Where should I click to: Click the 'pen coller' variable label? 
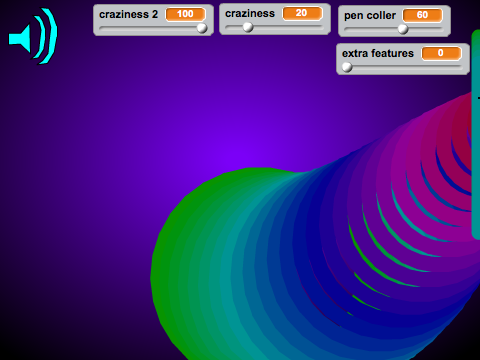pos(370,16)
